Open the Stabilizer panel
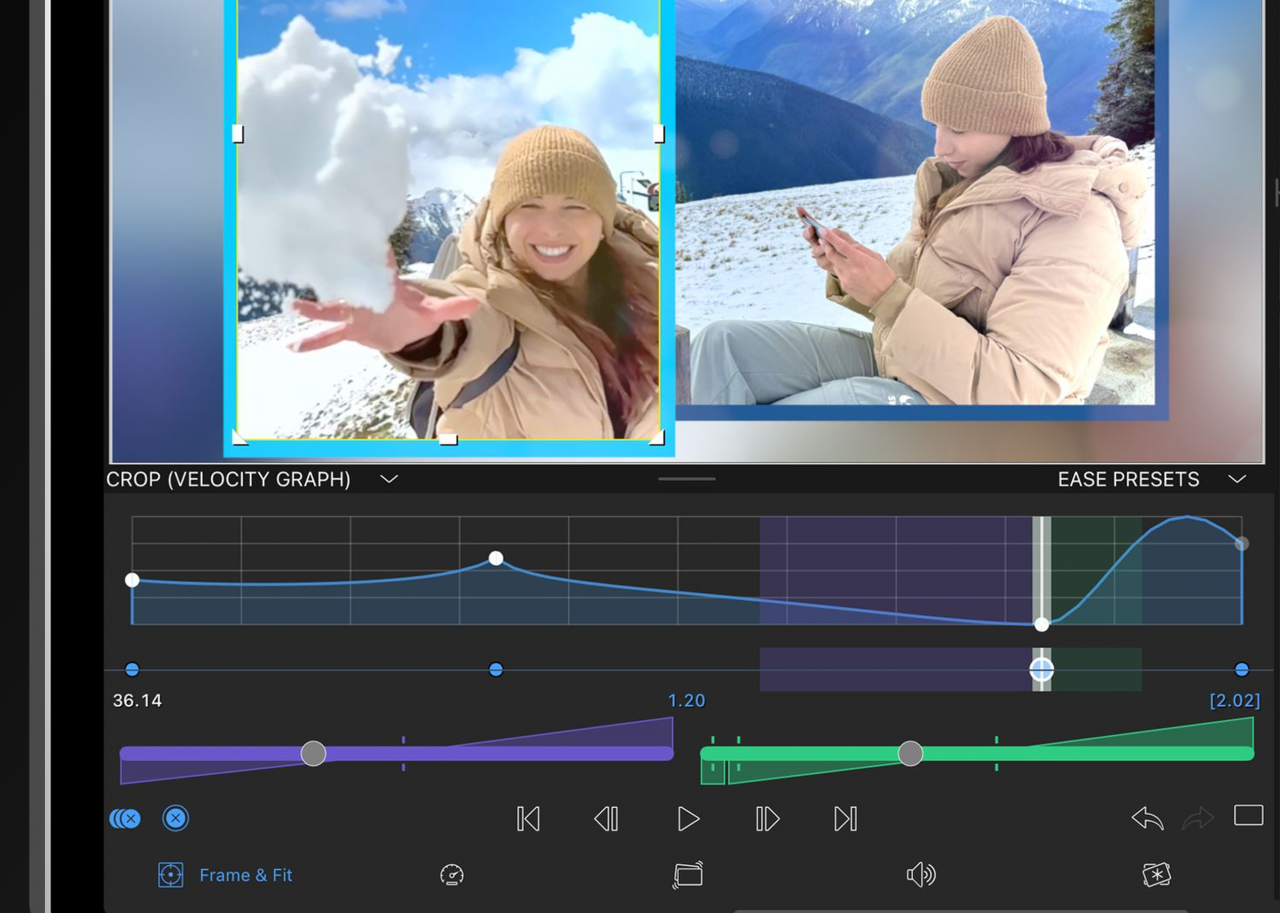Screen dimensions: 1280x913 [687, 874]
